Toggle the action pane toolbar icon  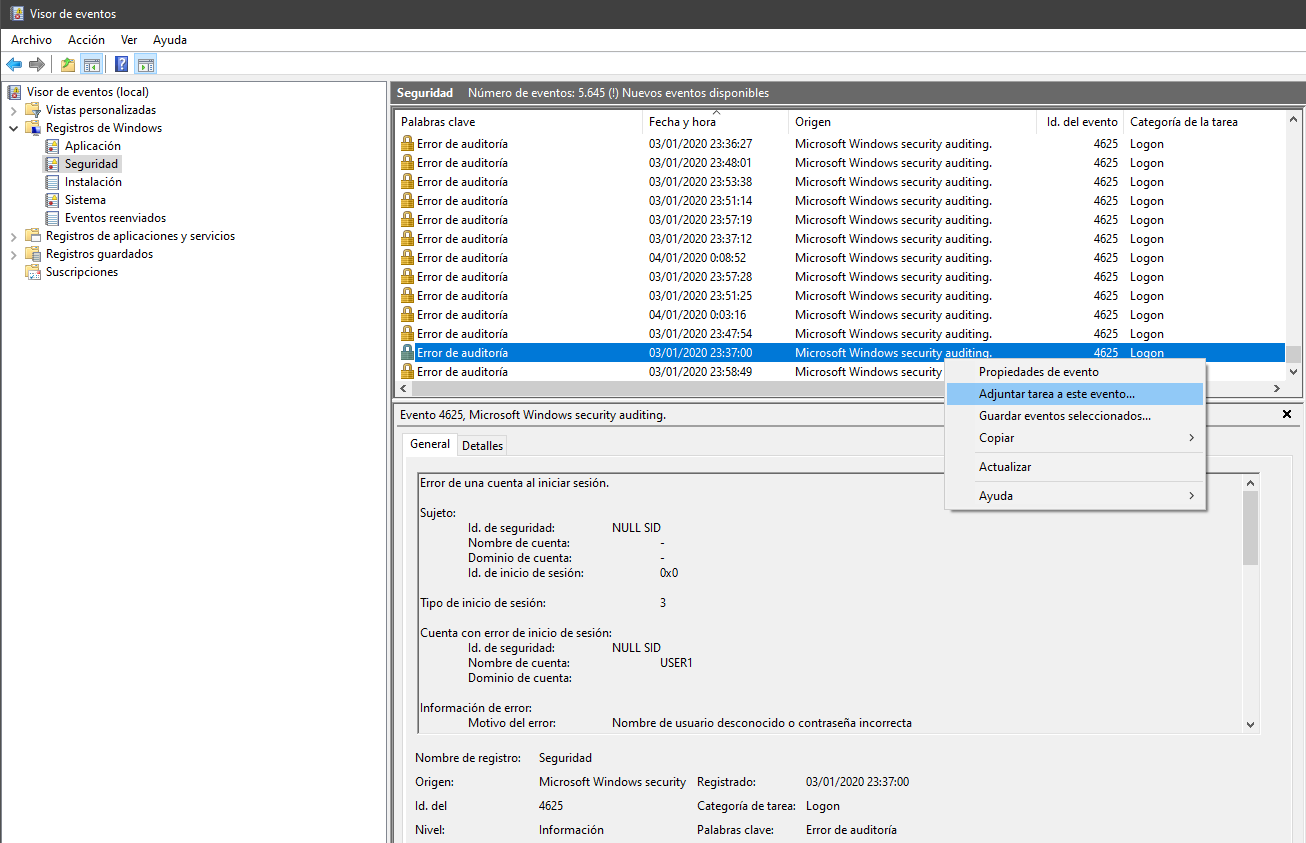coord(146,65)
